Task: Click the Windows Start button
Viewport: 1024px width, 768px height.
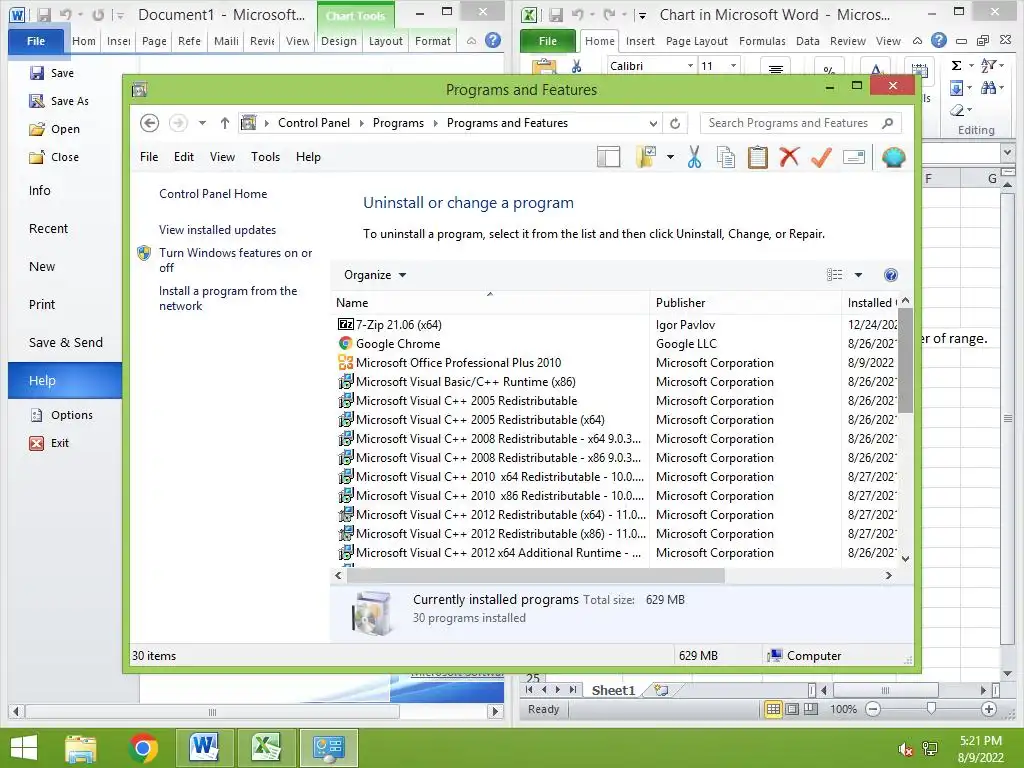Action: coord(24,748)
